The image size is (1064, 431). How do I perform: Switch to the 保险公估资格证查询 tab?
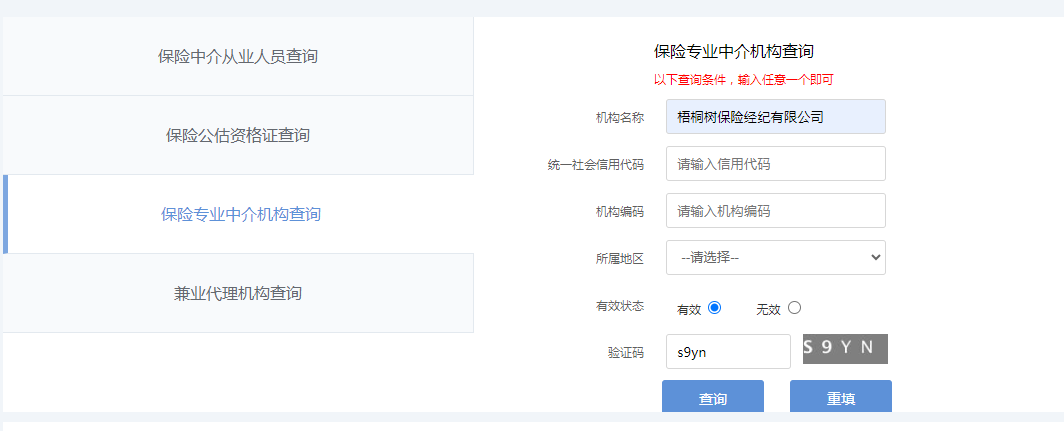point(238,135)
